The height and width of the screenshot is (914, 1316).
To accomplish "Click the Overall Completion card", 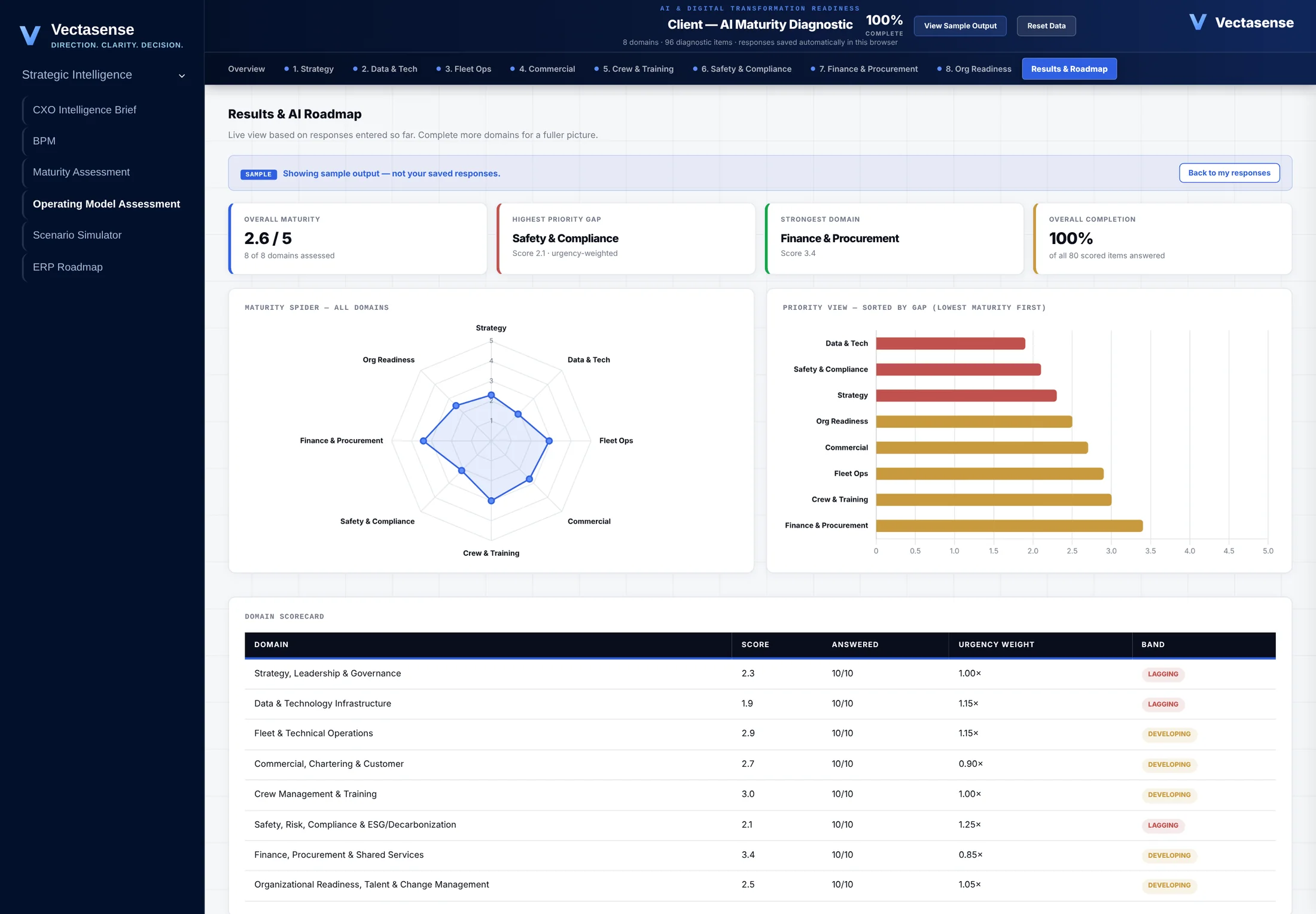I will (1162, 239).
